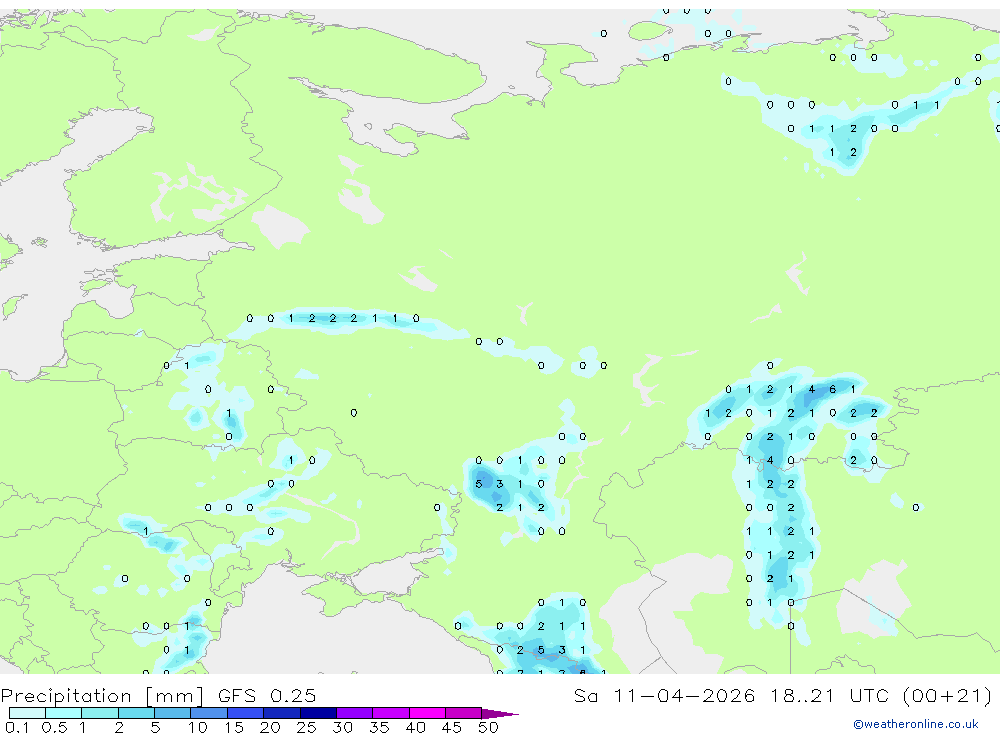Click the '45' legend scale label
The height and width of the screenshot is (733, 1000).
tap(452, 727)
